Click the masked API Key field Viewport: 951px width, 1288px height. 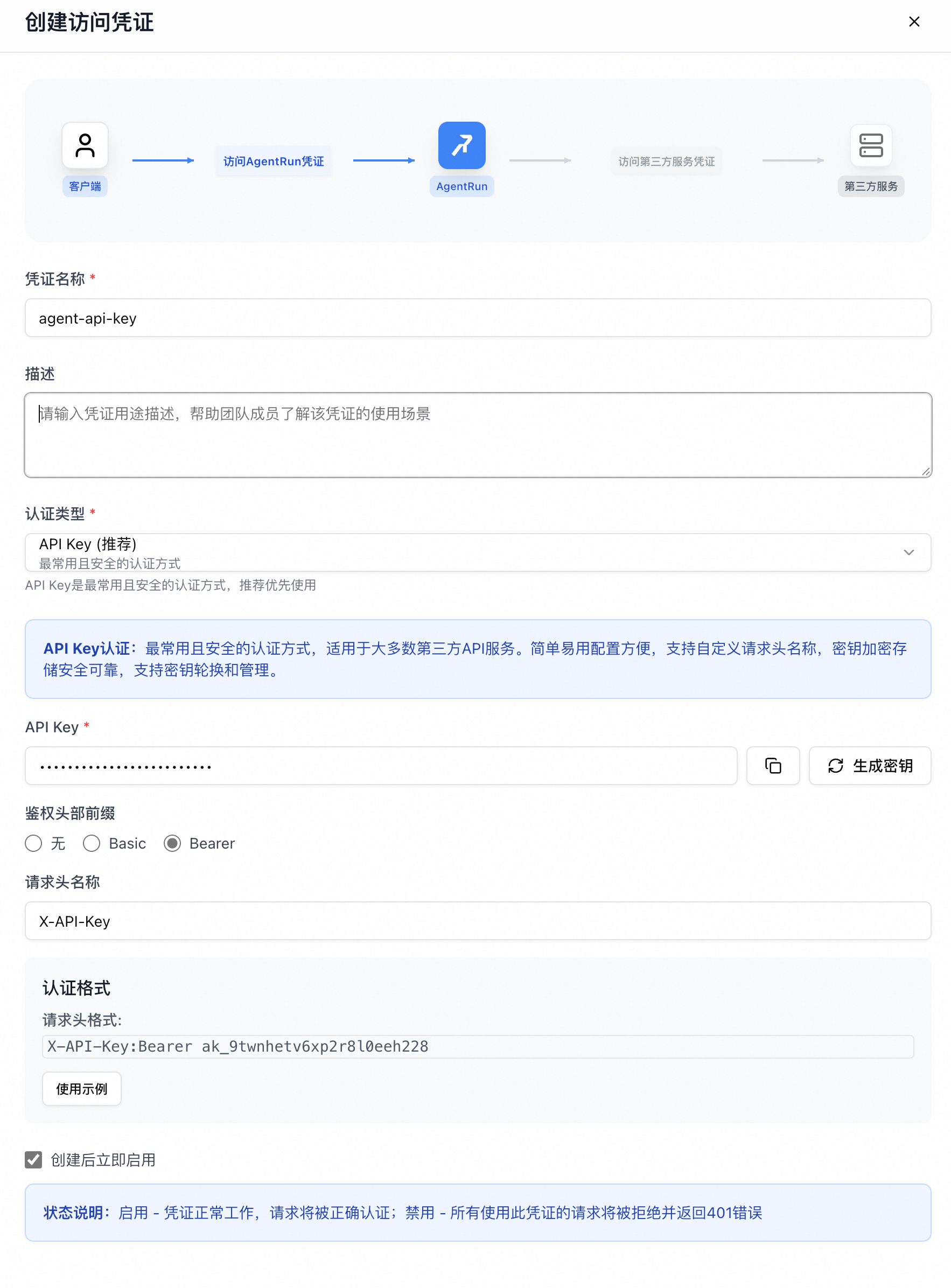point(381,766)
